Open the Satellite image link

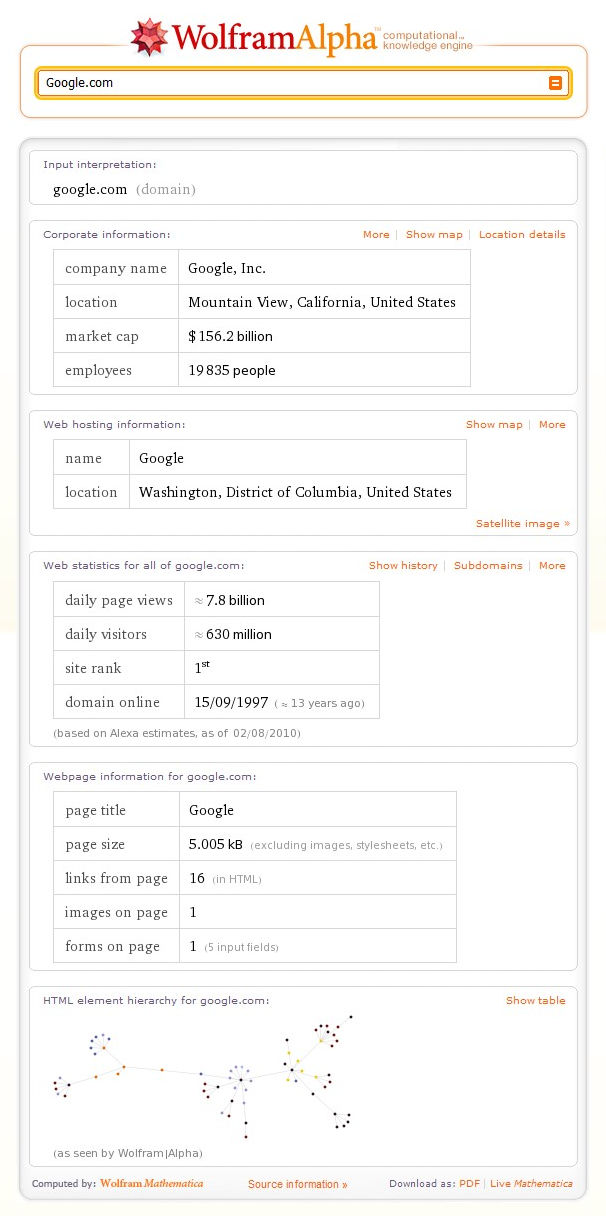[x=523, y=523]
